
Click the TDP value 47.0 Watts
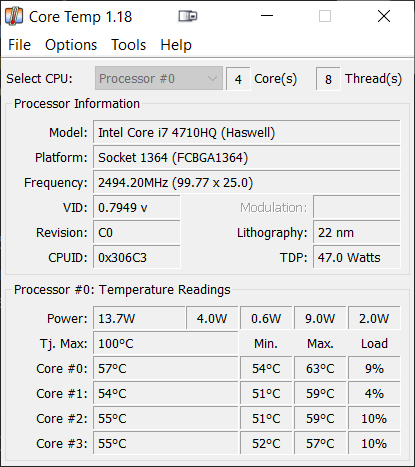[x=357, y=258]
